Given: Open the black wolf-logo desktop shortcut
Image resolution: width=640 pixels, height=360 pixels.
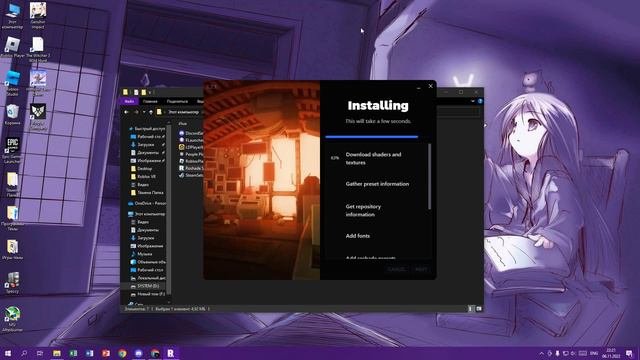Looking at the screenshot, I should tap(38, 117).
